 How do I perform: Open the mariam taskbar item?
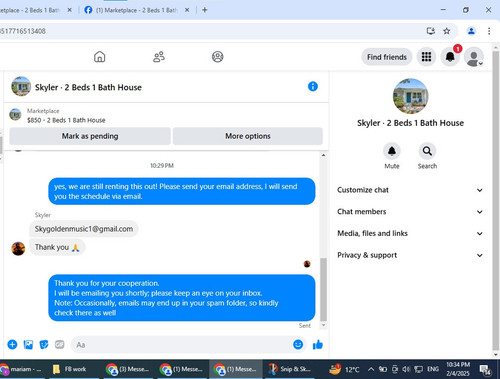[22, 369]
